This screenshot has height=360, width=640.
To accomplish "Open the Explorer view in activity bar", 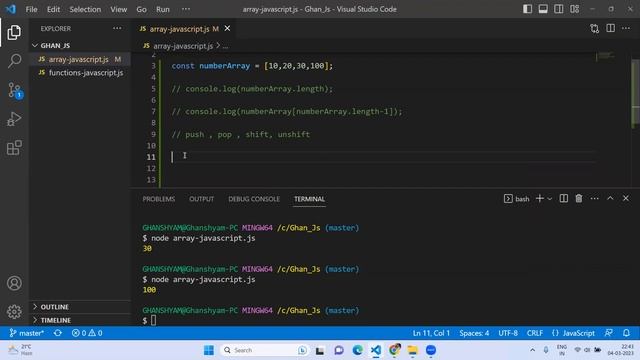I will point(14,32).
